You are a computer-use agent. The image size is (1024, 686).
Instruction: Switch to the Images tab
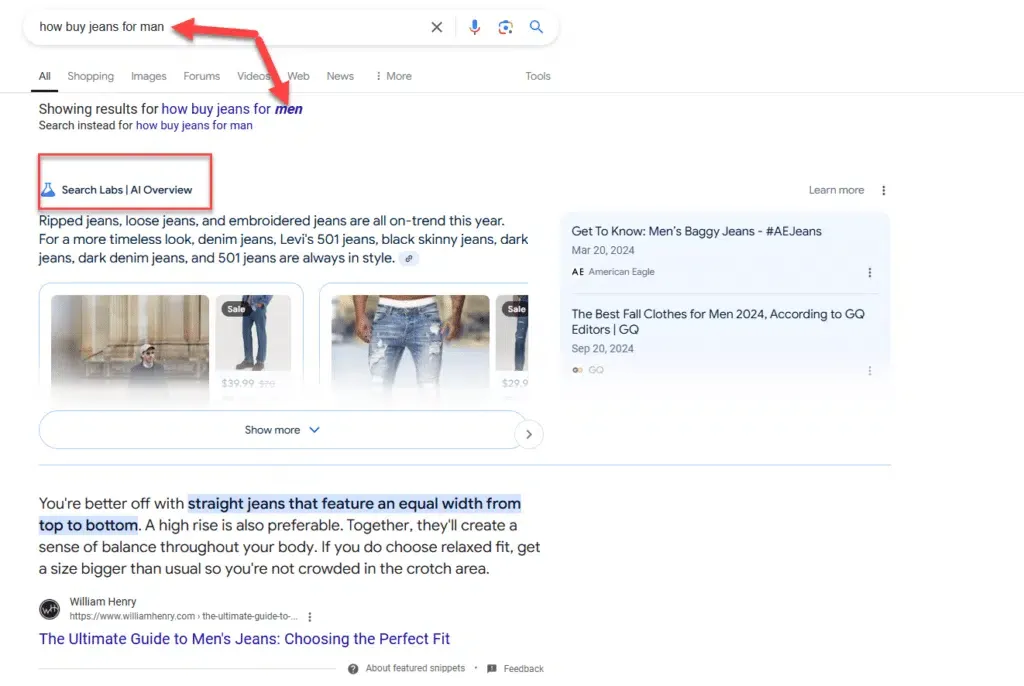148,76
